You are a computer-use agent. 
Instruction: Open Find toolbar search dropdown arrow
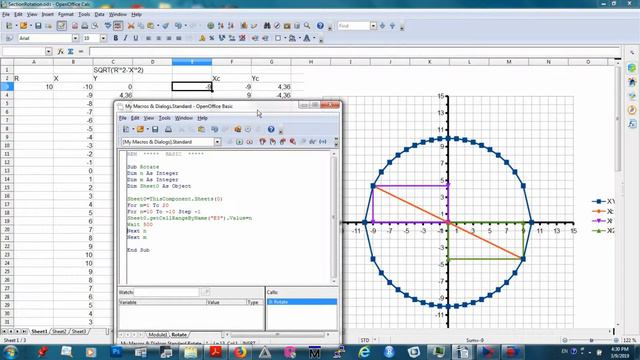[x=373, y=26]
